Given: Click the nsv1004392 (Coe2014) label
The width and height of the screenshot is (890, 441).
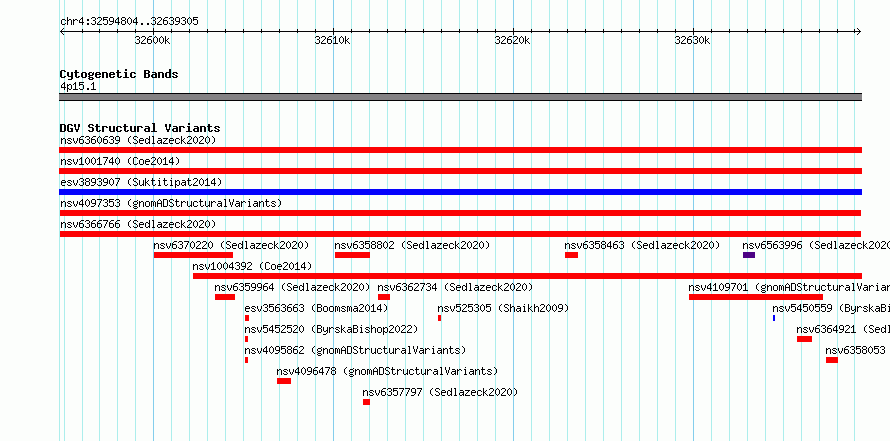Looking at the screenshot, I should click(x=253, y=266).
